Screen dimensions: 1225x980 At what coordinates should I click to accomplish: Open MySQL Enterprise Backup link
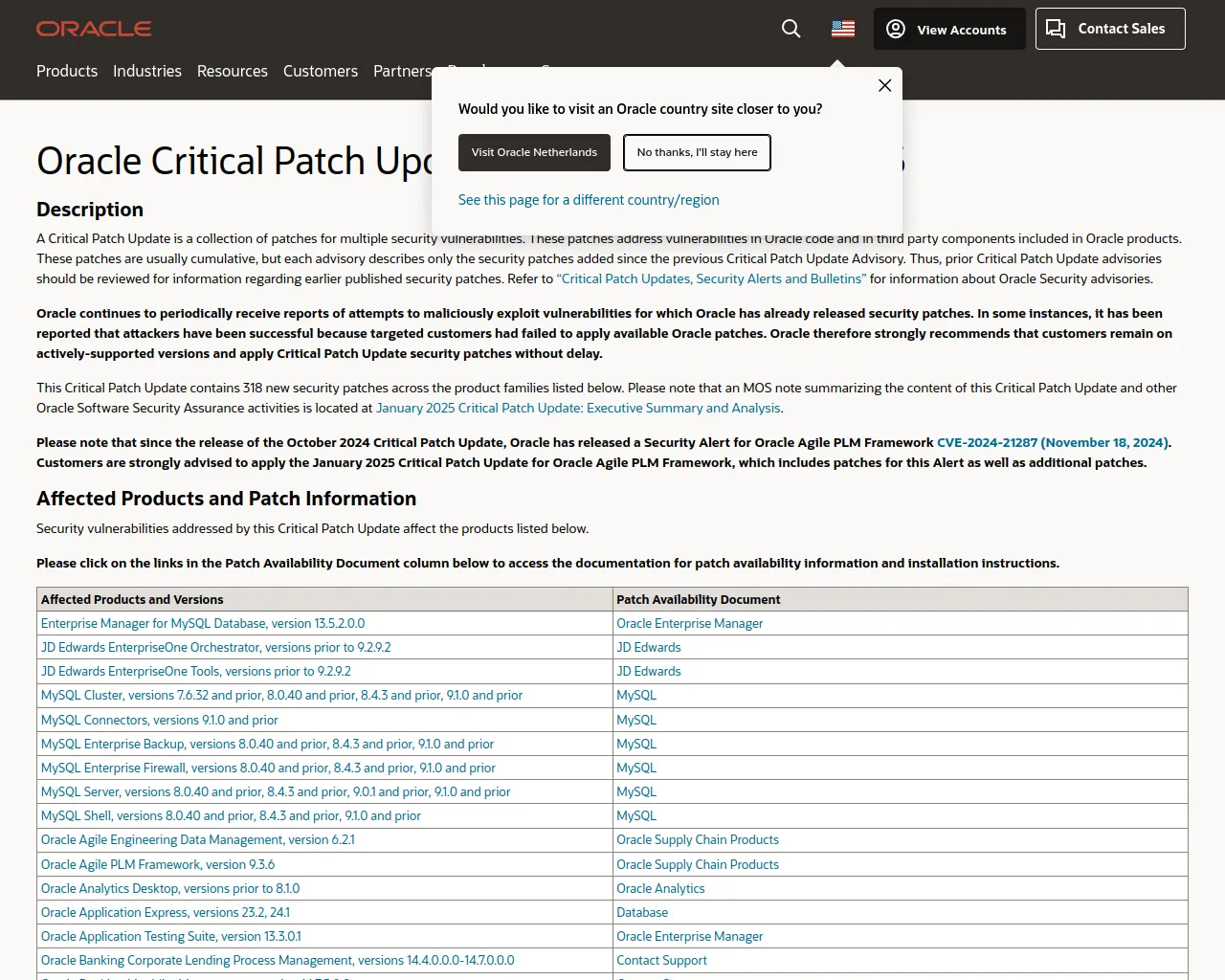[268, 744]
